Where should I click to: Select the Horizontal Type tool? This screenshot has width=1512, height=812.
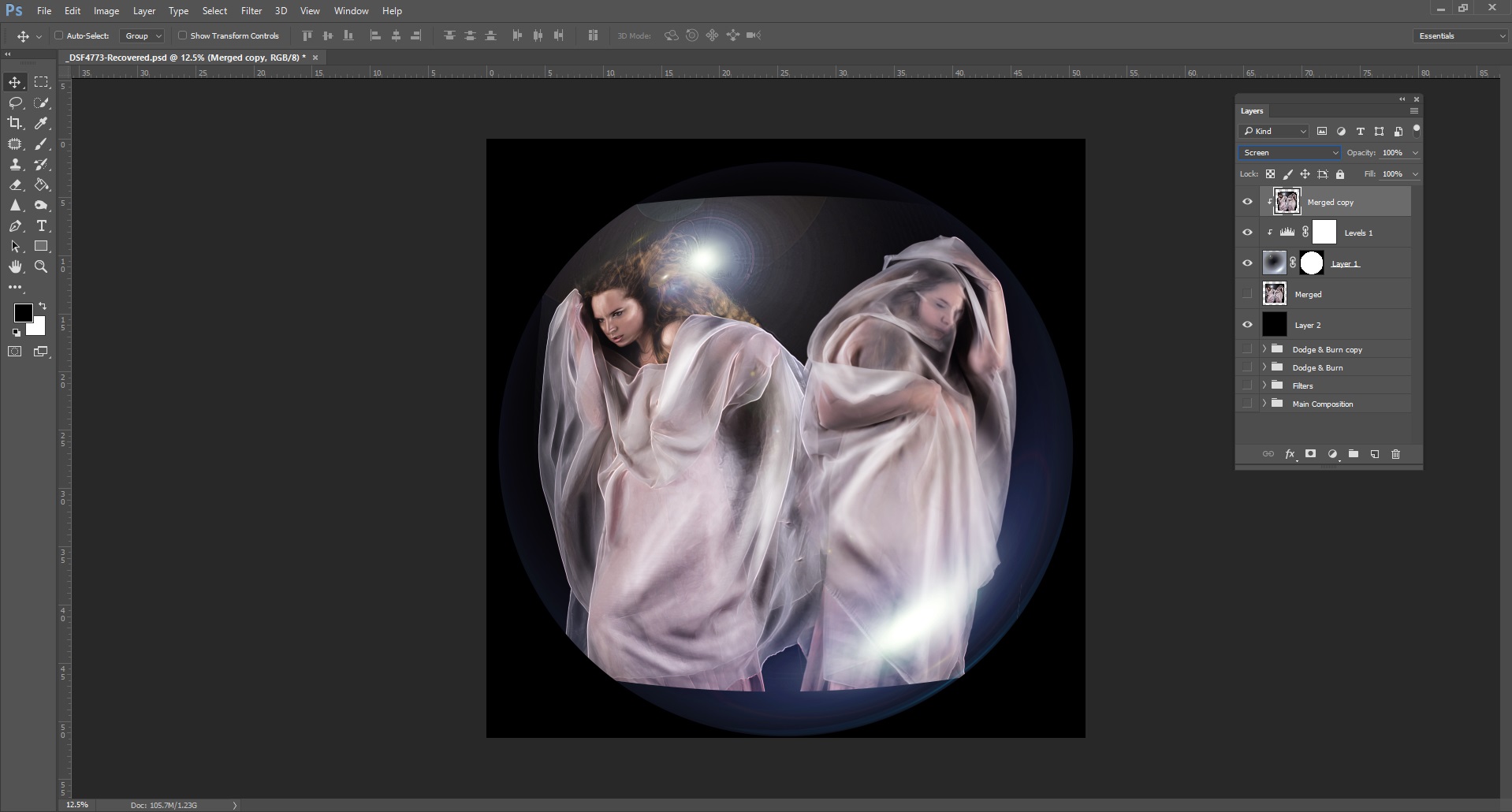point(41,226)
